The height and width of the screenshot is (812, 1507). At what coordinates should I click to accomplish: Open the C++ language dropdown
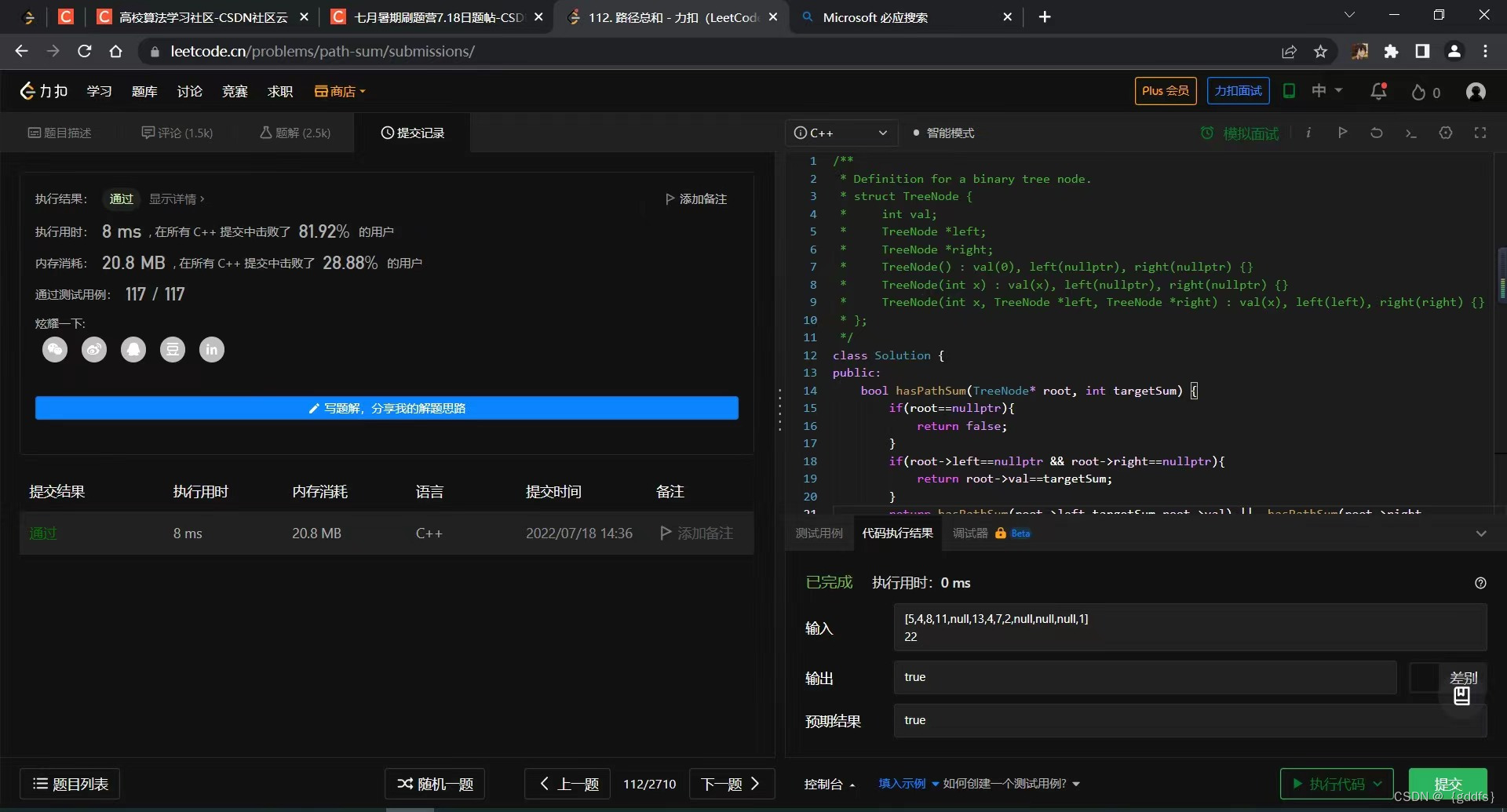click(841, 133)
